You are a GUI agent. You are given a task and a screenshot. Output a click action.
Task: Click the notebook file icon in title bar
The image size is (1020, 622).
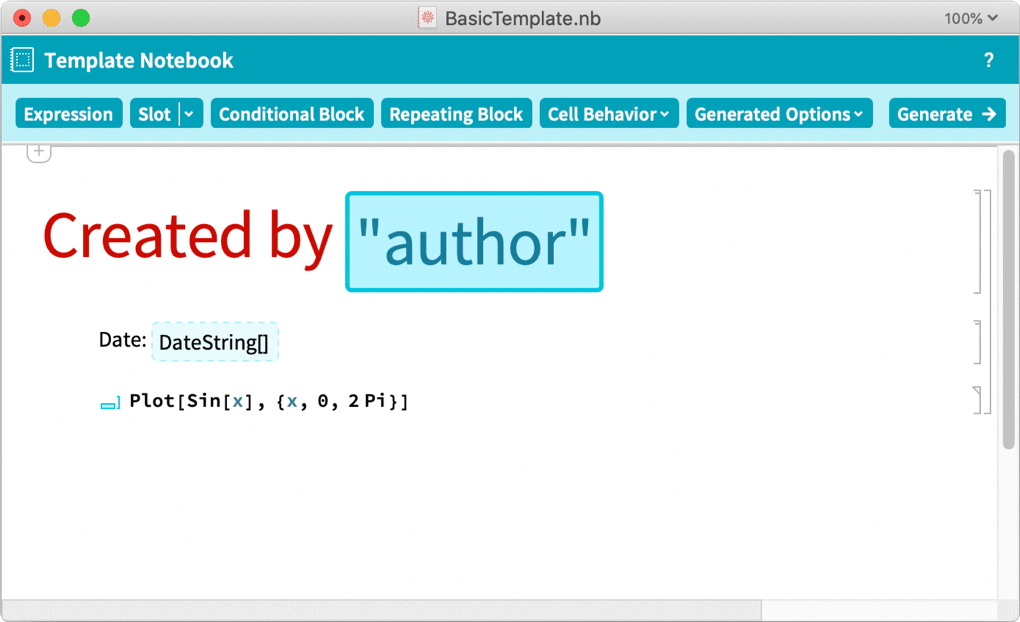point(427,18)
